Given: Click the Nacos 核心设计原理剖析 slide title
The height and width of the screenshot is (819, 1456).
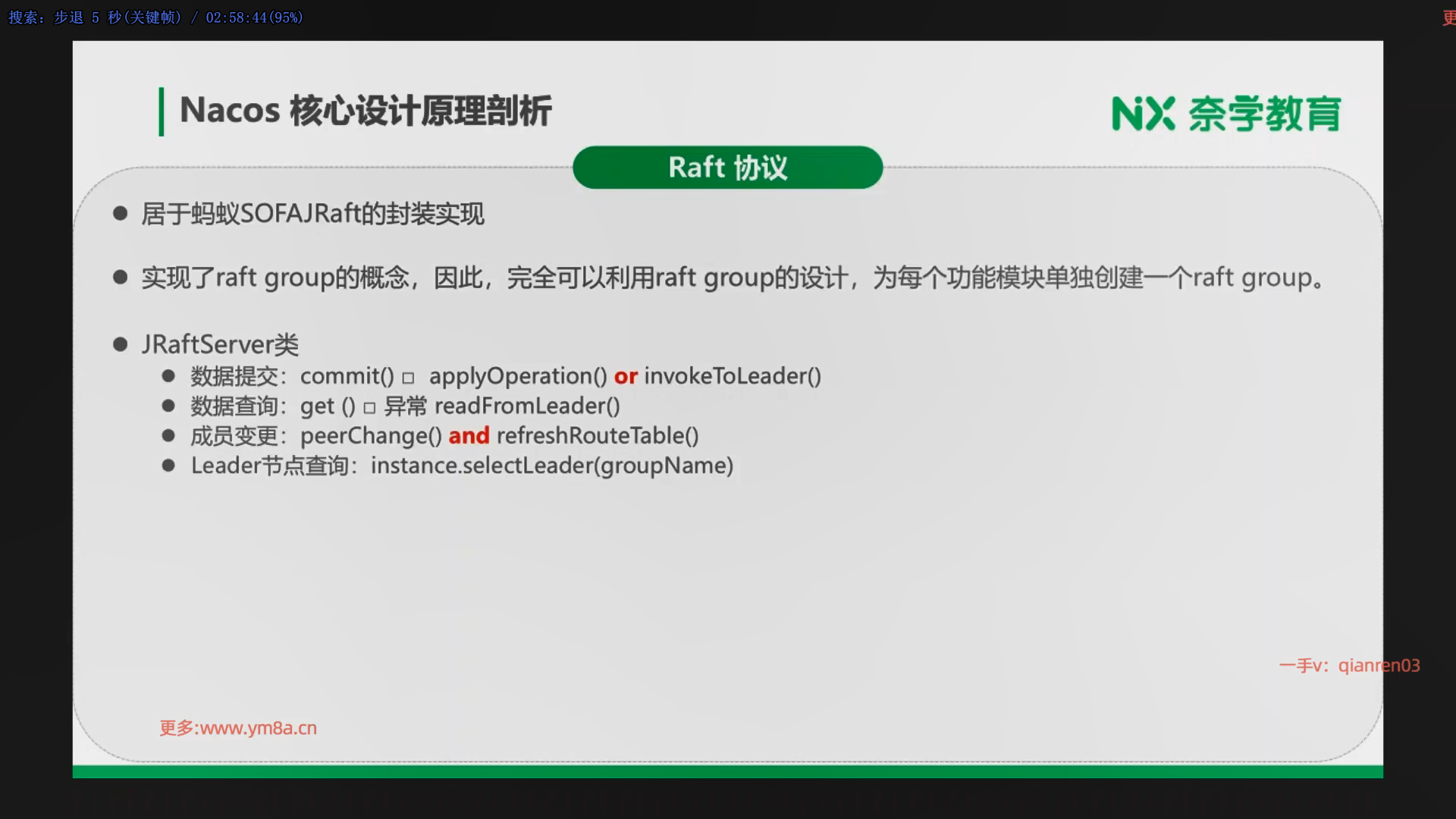Looking at the screenshot, I should pos(366,111).
